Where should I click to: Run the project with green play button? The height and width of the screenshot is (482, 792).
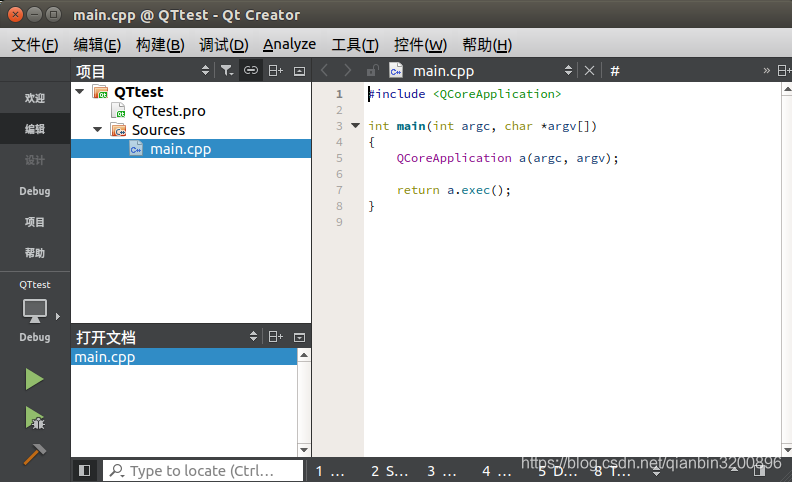click(x=34, y=379)
